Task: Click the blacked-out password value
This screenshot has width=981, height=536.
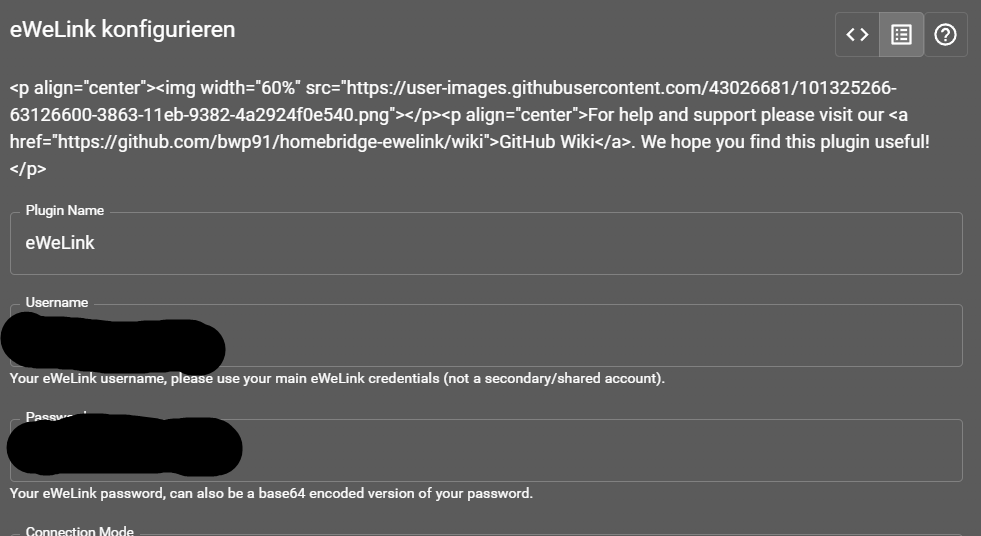Action: point(124,446)
